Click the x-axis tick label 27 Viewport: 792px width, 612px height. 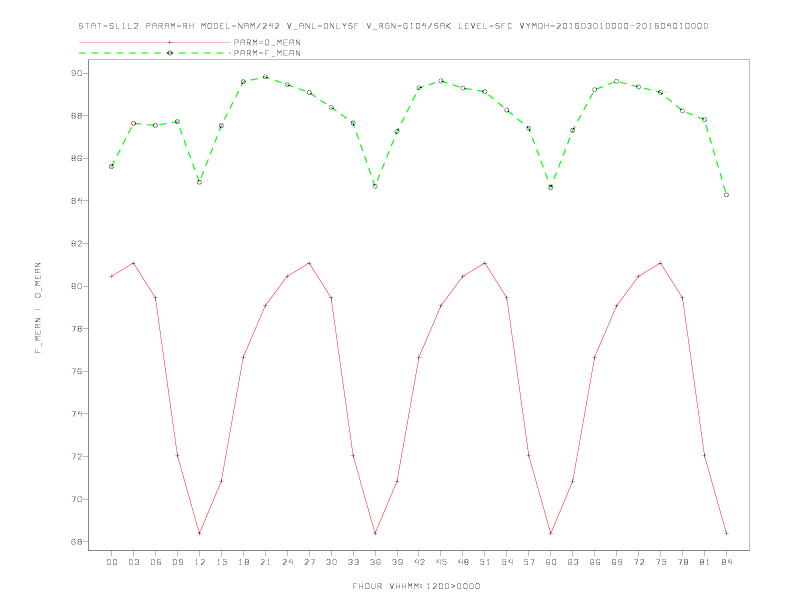point(309,562)
